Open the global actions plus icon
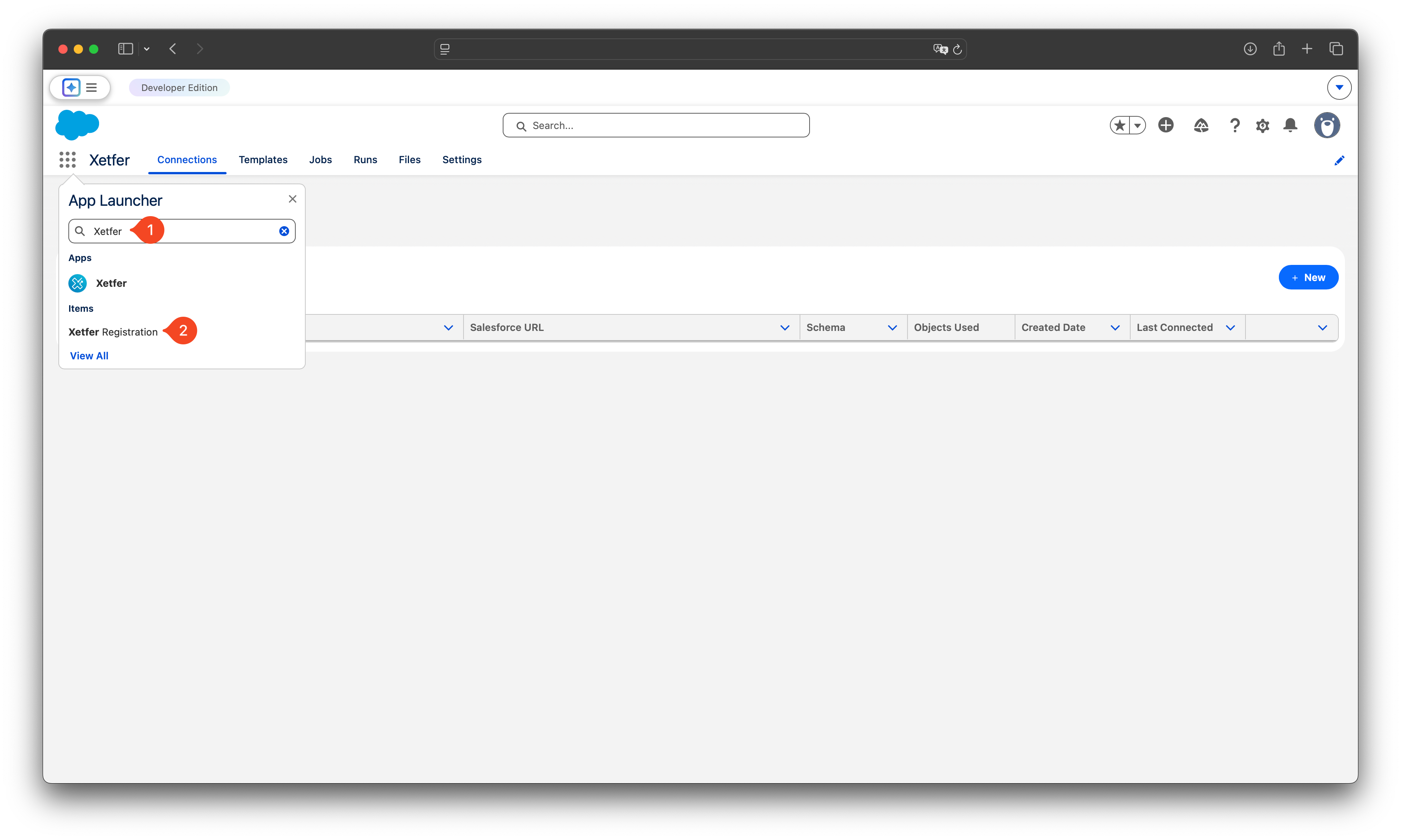Viewport: 1401px width, 840px height. tap(1166, 125)
